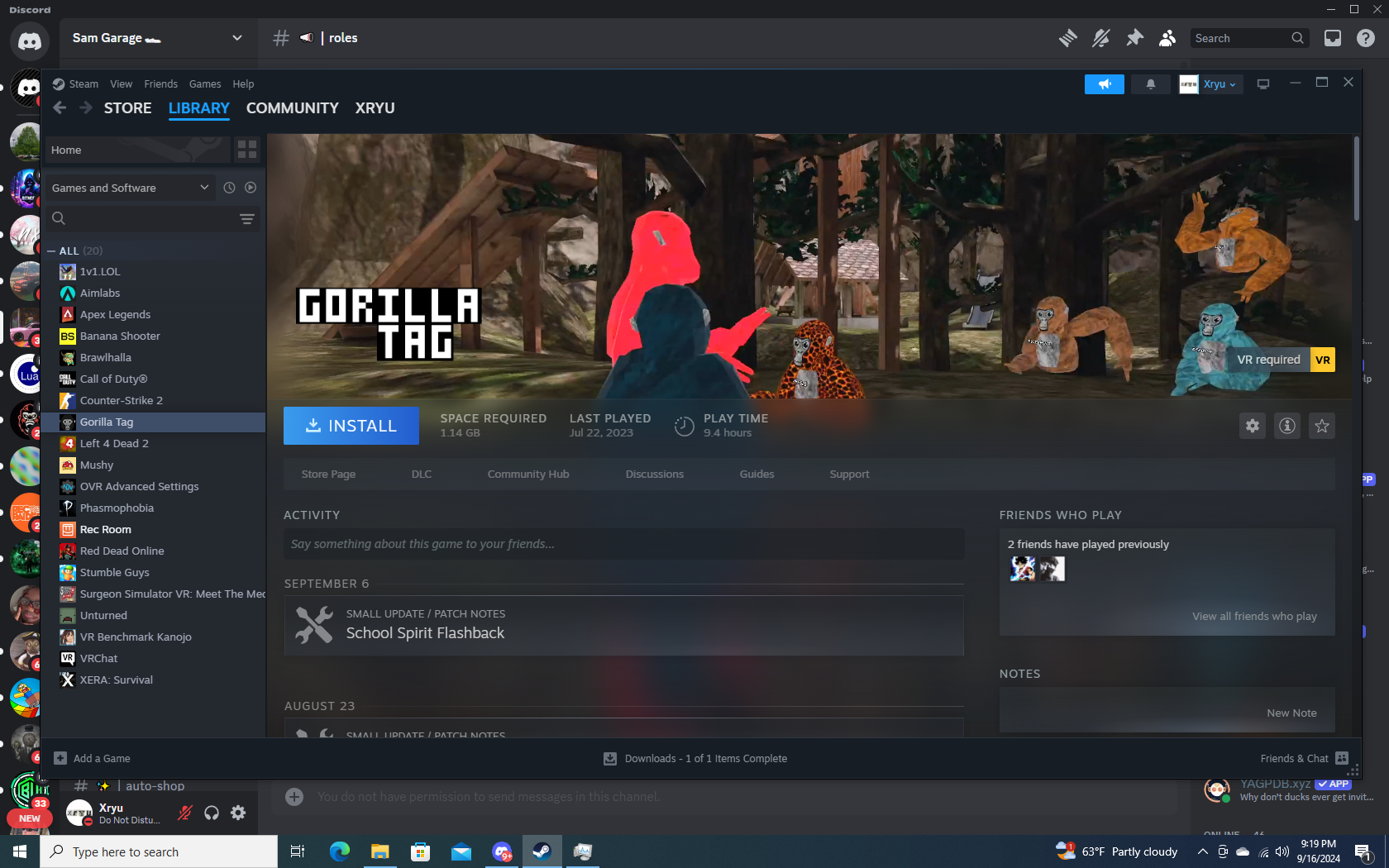
Task: Toggle Discord member list
Action: 1167,38
